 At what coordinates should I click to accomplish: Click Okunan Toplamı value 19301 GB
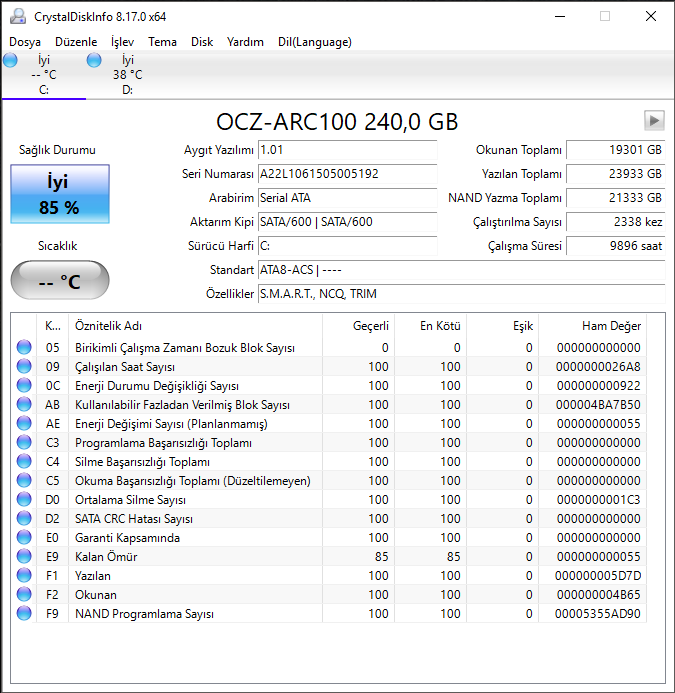coord(615,150)
